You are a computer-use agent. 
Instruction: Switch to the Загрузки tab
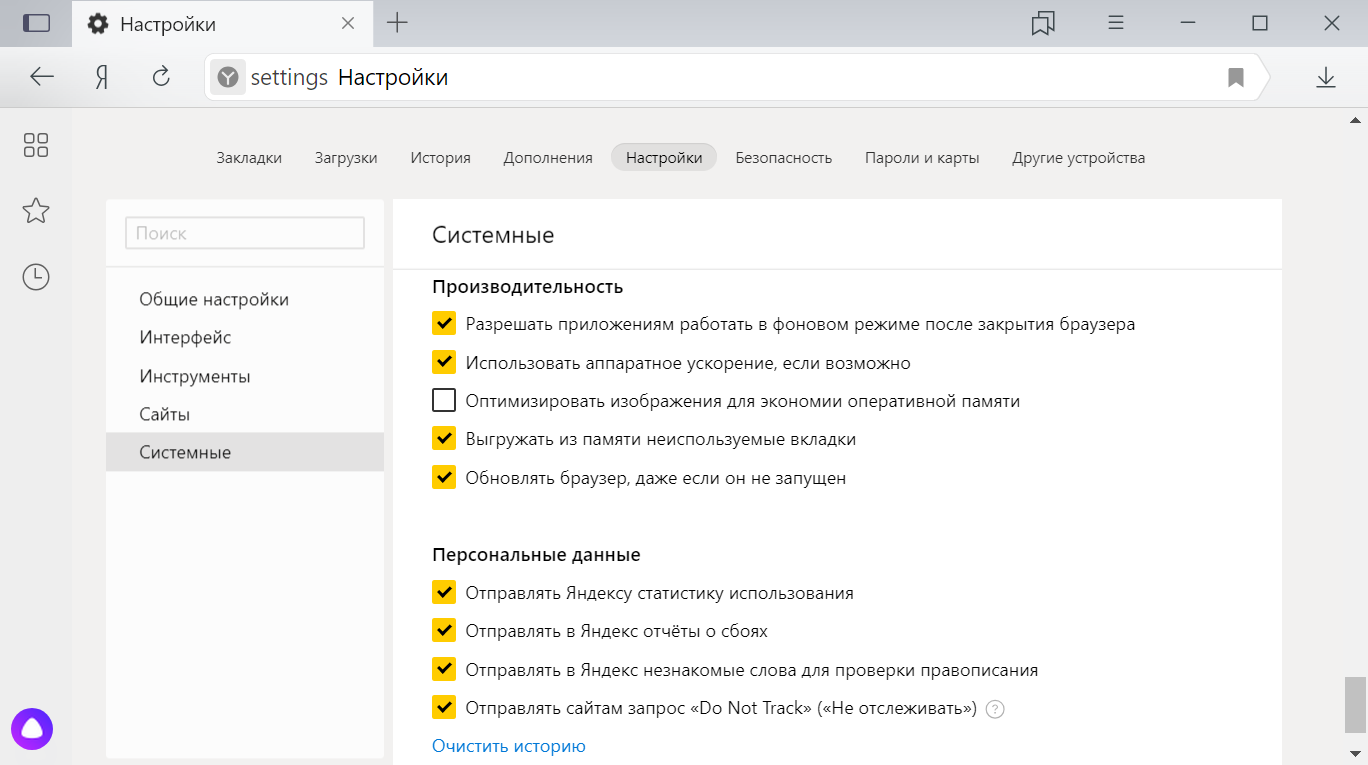[x=346, y=157]
